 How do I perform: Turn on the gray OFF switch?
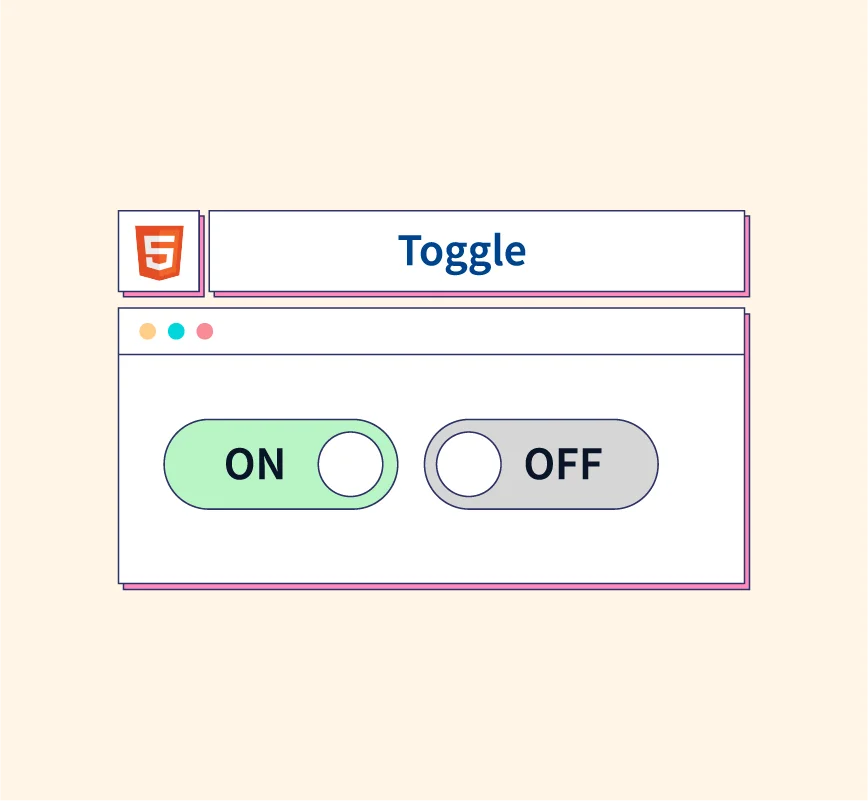coord(541,464)
